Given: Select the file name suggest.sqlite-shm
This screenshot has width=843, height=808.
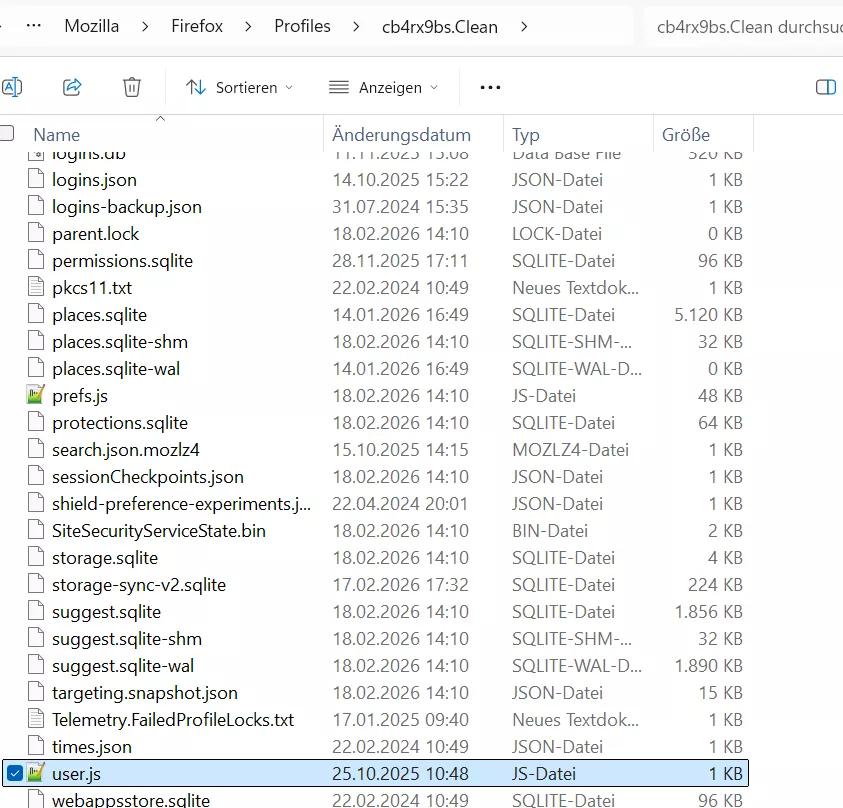Looking at the screenshot, I should (127, 639).
